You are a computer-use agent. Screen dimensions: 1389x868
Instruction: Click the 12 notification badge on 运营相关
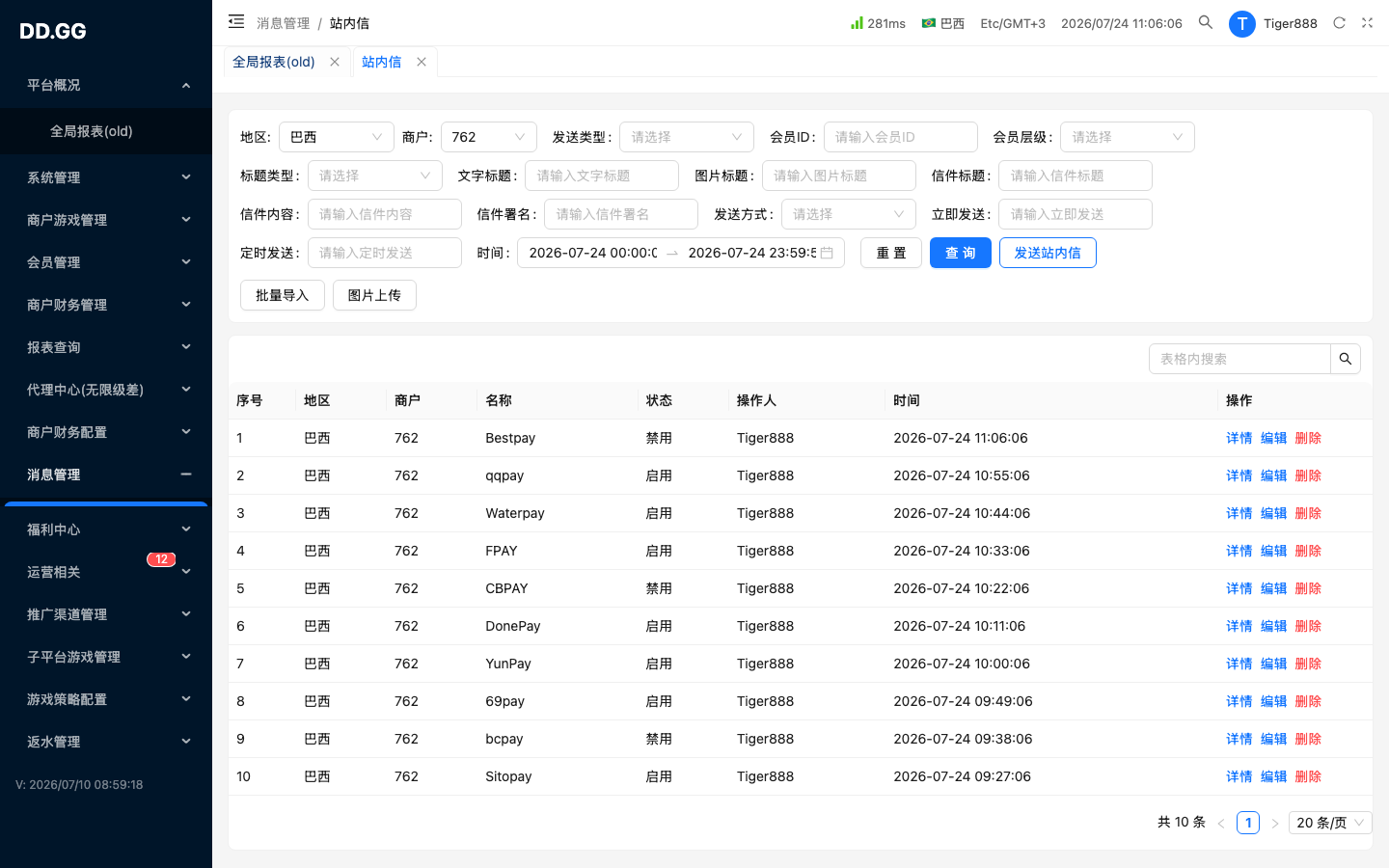pos(161,559)
